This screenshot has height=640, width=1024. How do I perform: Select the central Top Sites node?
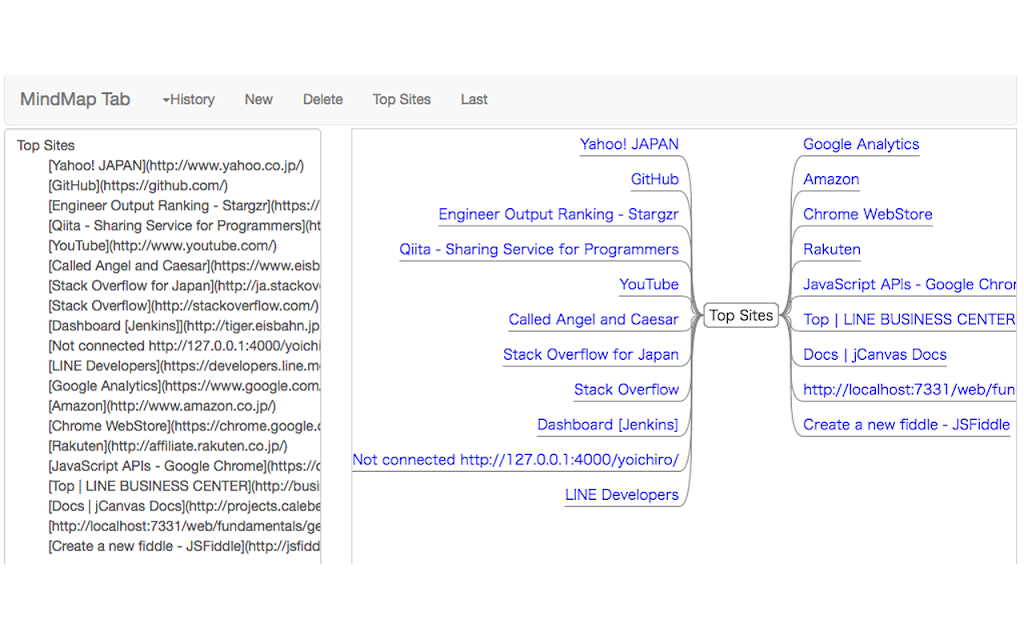tap(741, 315)
